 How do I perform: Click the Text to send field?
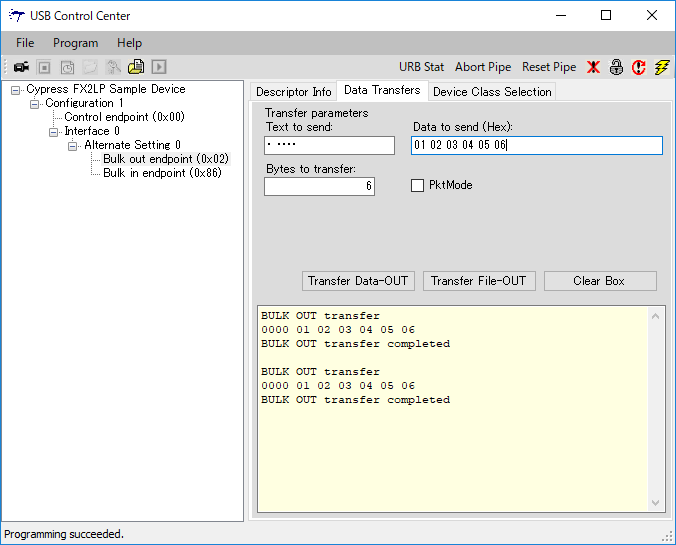click(x=329, y=145)
